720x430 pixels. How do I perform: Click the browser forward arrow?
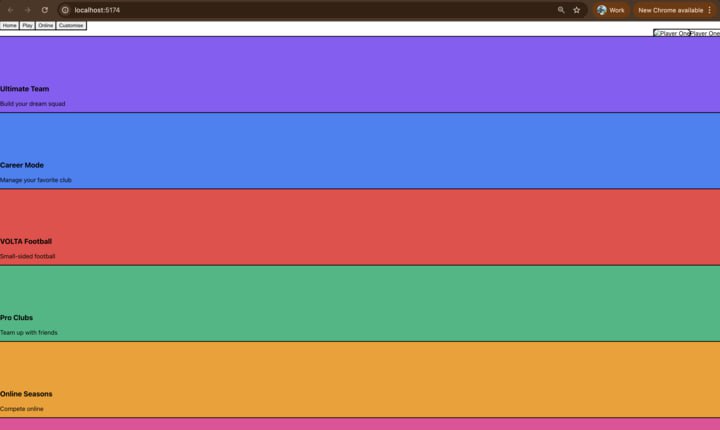(27, 10)
